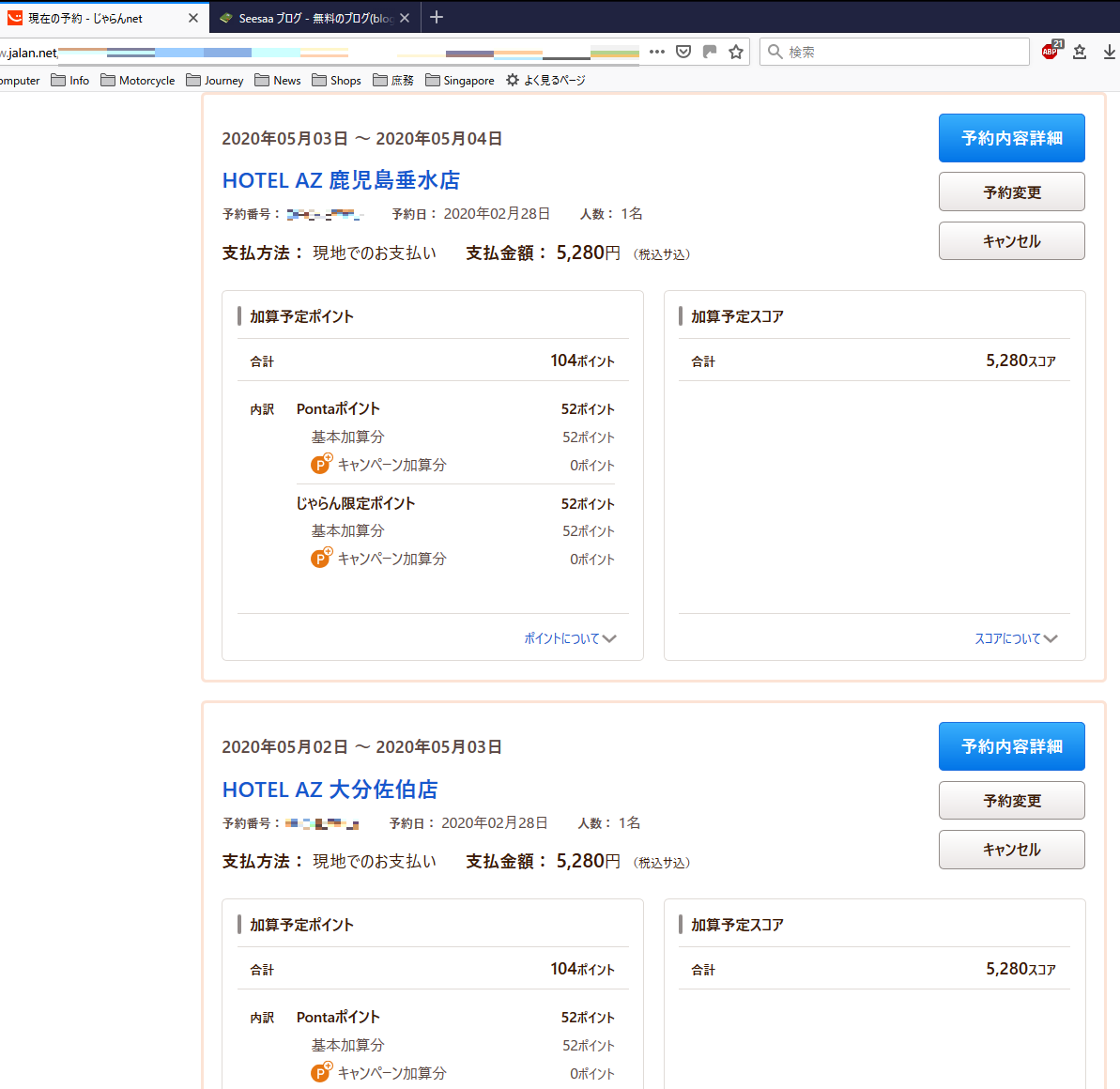Click the 5,280スコア total in the 大分佐伯店 card
Screen dimensions: 1120x1089
click(1020, 969)
